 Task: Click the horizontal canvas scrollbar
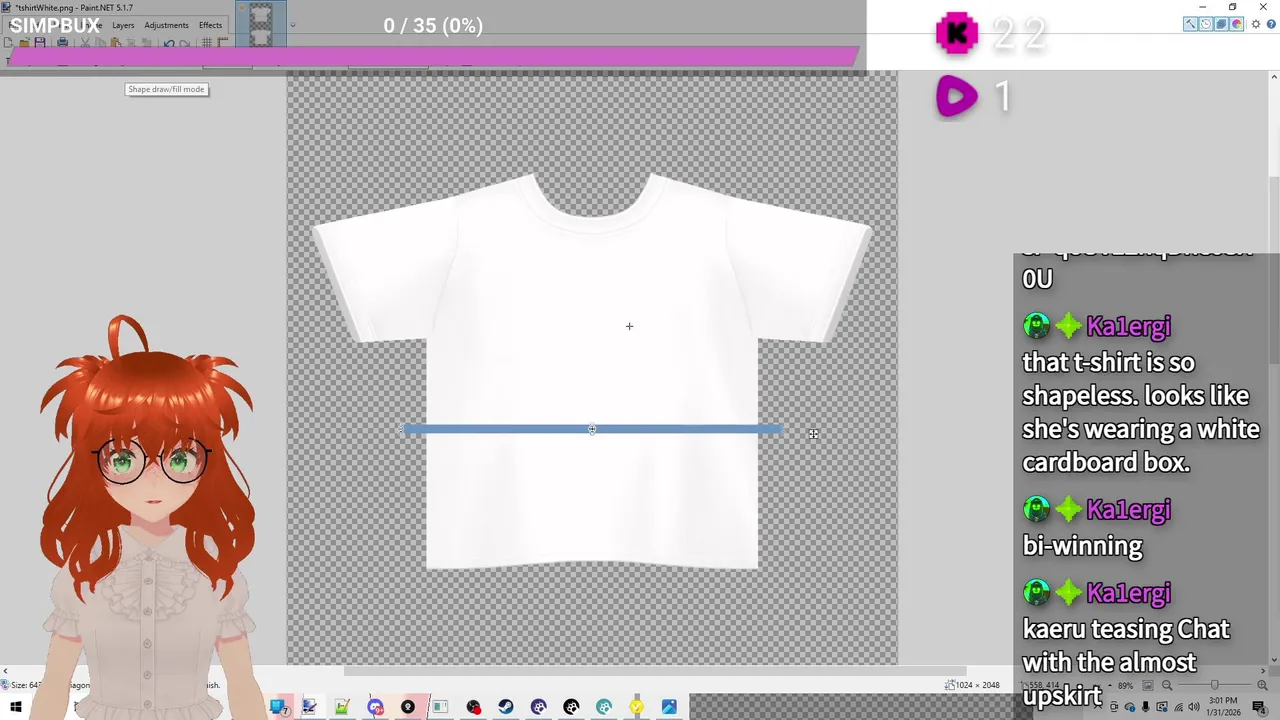point(655,671)
